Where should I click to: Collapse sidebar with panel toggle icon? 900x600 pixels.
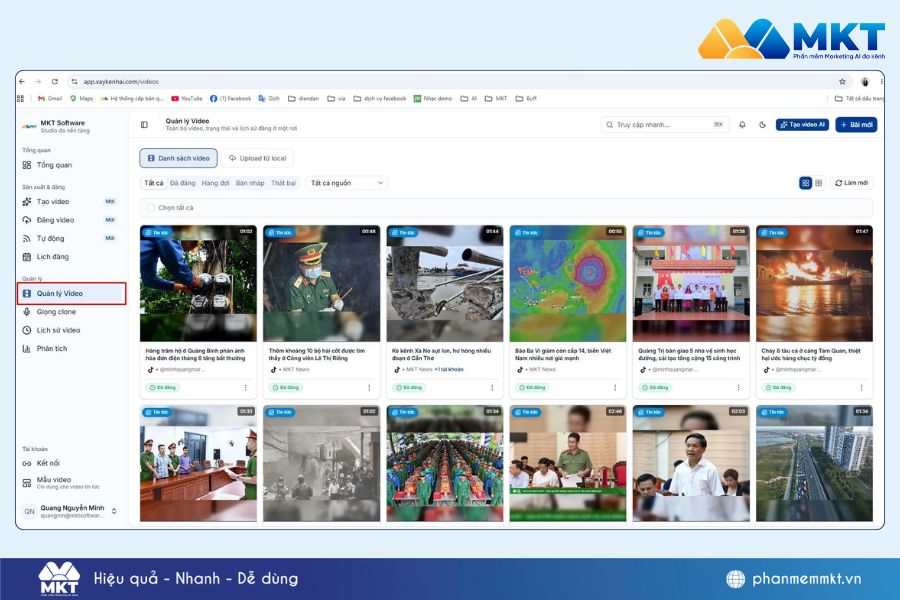[144, 125]
